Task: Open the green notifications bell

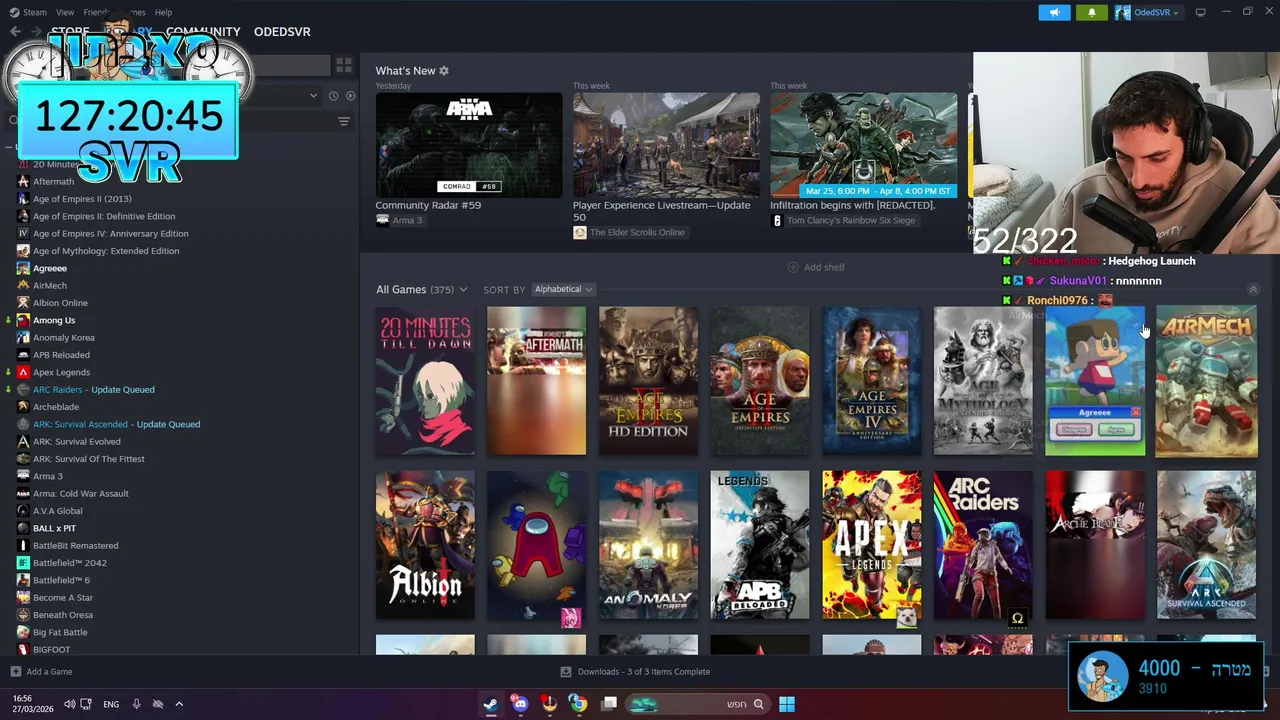Action: click(1091, 12)
